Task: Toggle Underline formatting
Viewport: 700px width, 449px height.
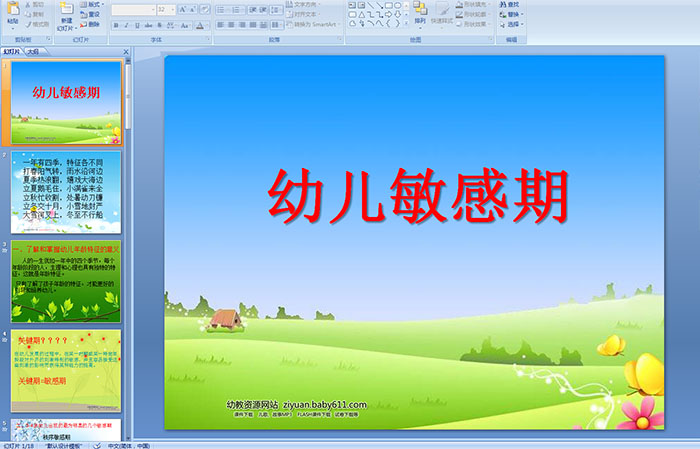Action: click(x=137, y=25)
